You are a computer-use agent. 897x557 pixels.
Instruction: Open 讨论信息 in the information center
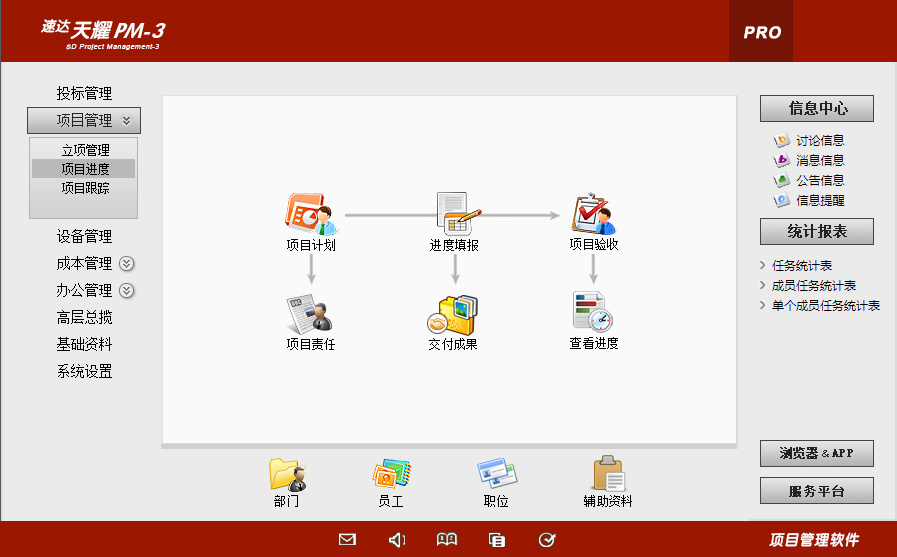819,141
